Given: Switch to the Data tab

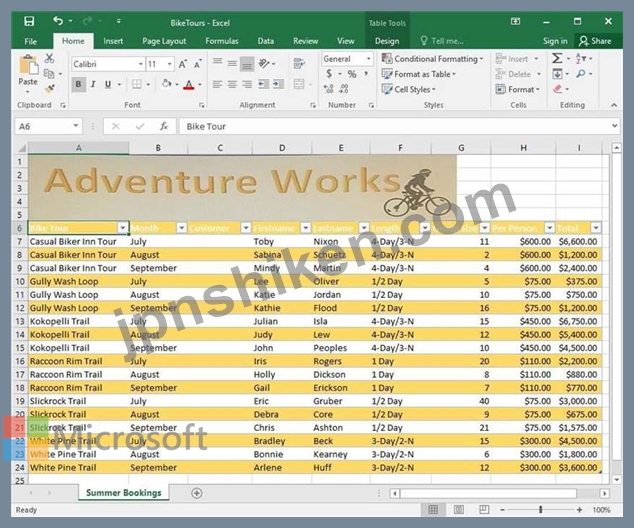Looking at the screenshot, I should point(266,41).
